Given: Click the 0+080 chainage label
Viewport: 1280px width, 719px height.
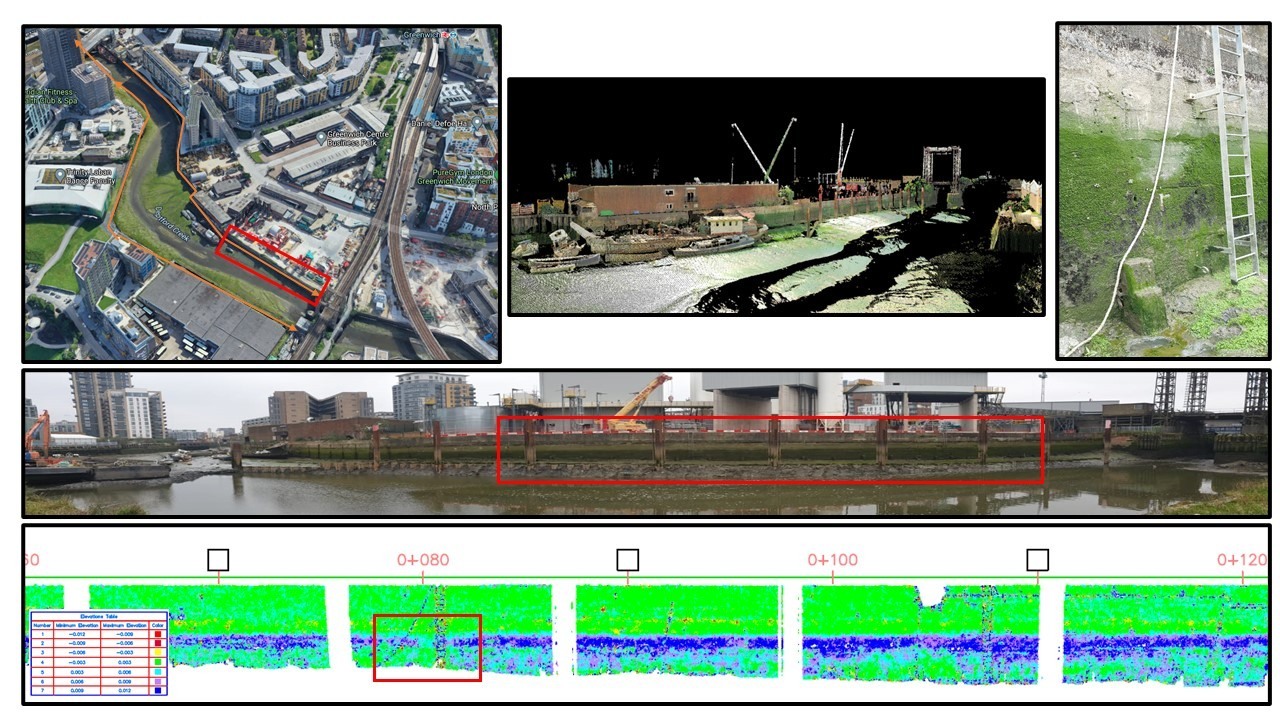Looking at the screenshot, I should tap(421, 560).
